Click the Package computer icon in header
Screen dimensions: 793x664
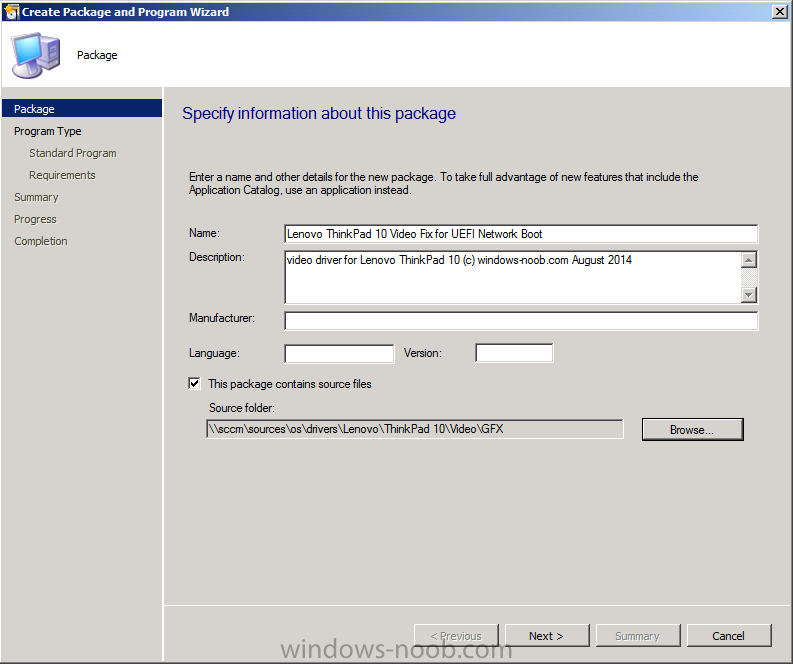[36, 55]
